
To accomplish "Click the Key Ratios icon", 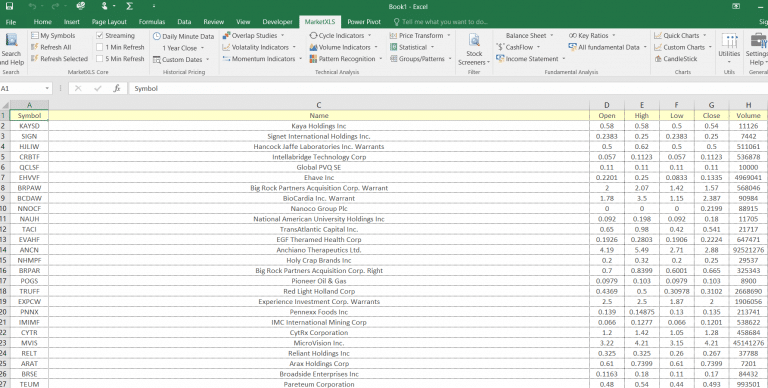I will coord(573,36).
